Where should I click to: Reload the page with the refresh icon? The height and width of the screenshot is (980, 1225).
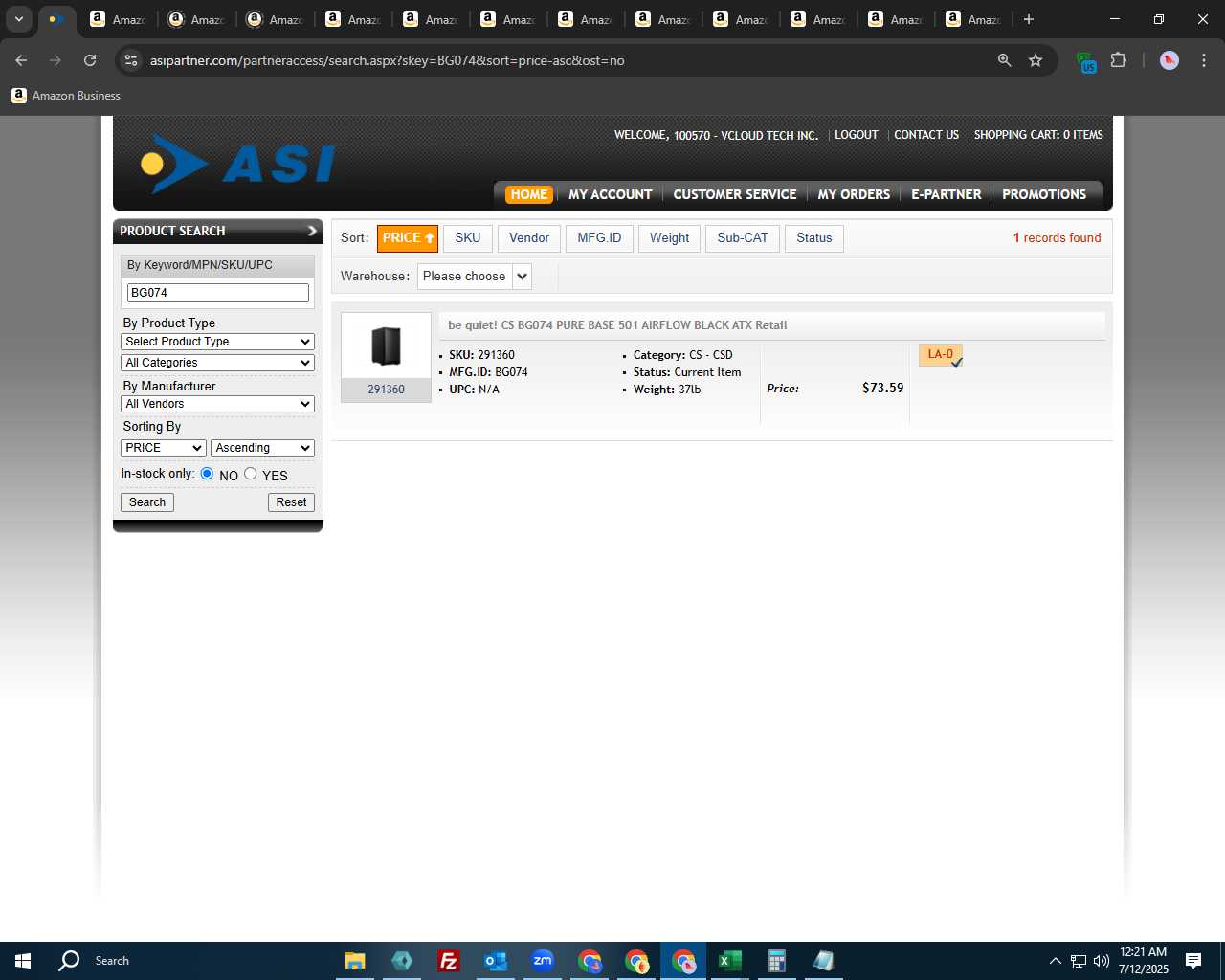90,60
